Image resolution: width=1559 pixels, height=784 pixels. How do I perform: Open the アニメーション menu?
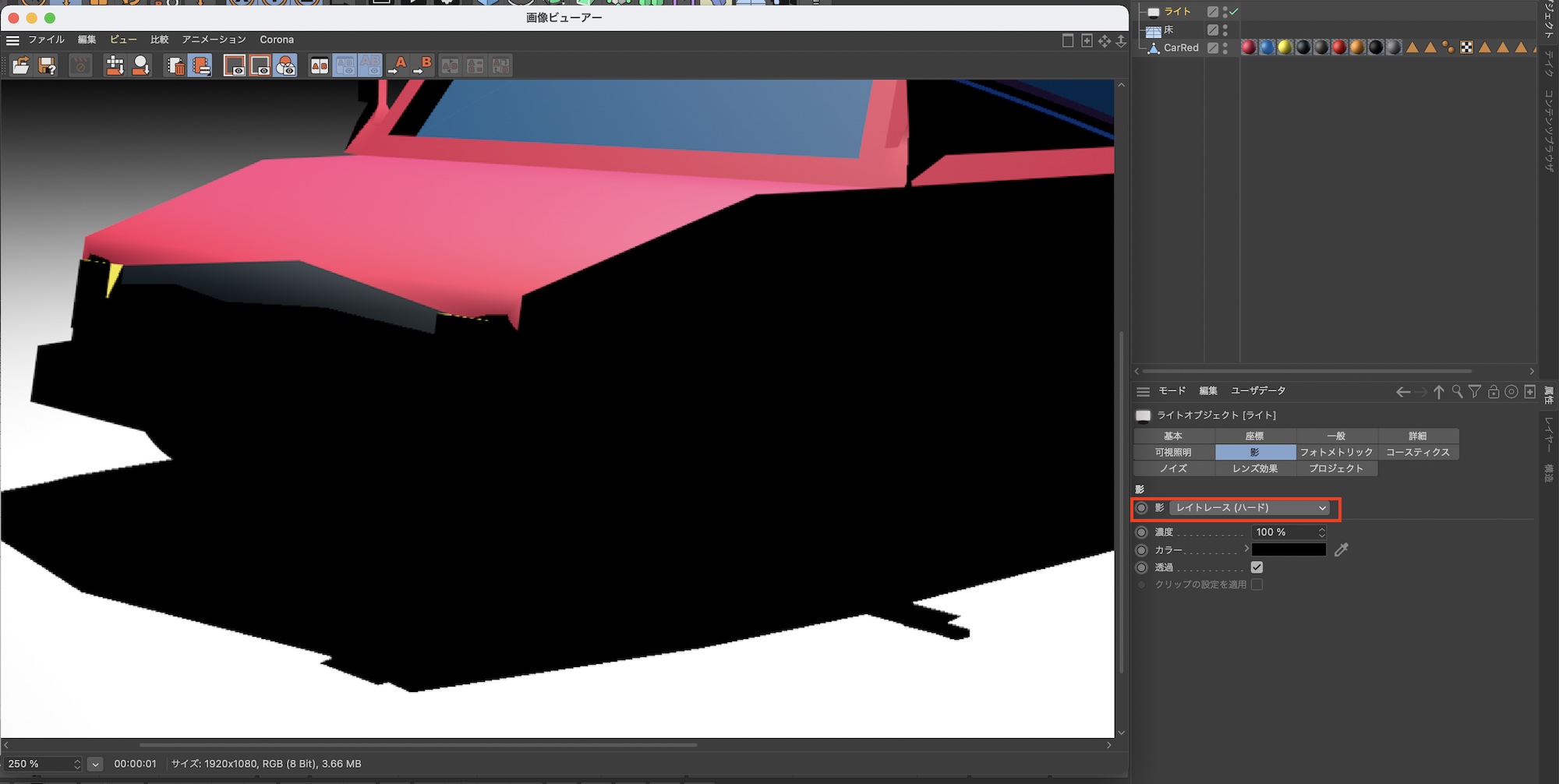214,40
